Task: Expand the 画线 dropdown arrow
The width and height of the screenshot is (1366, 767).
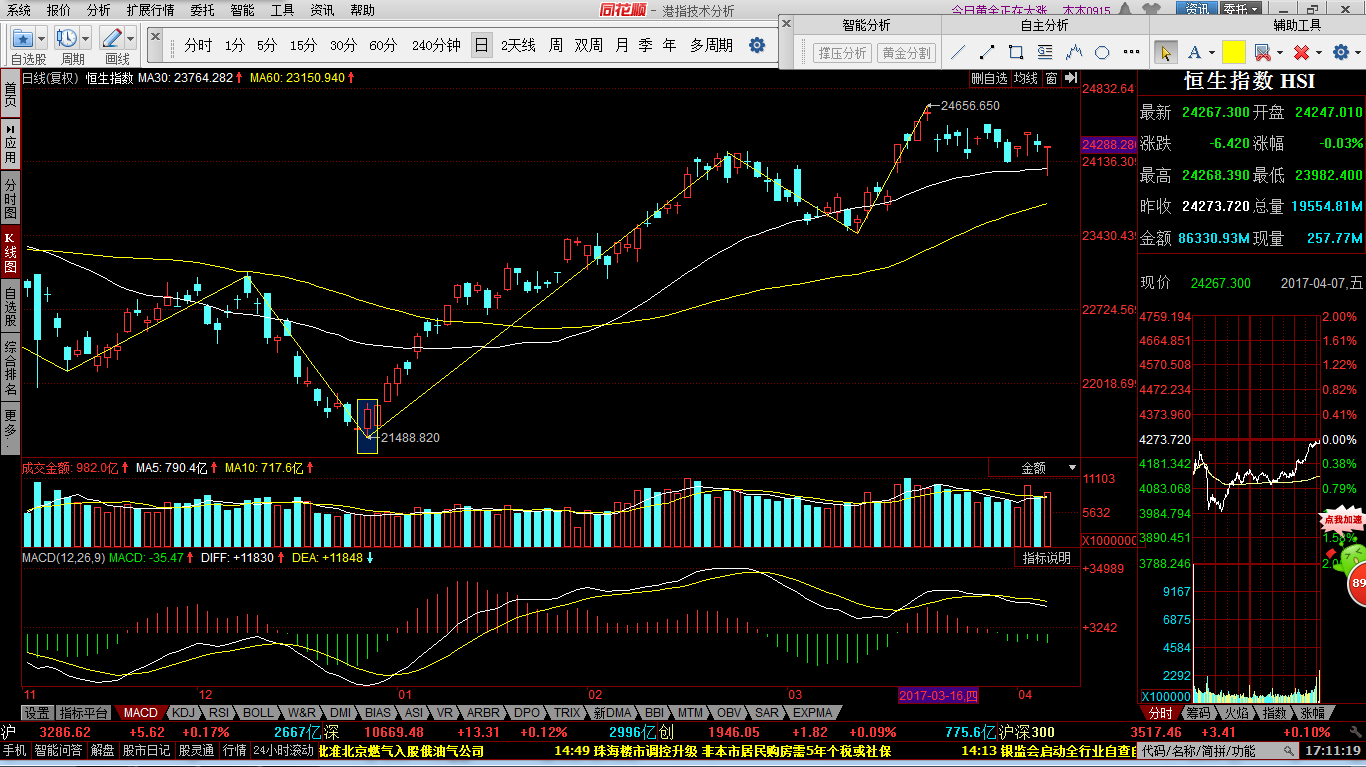Action: tap(130, 39)
